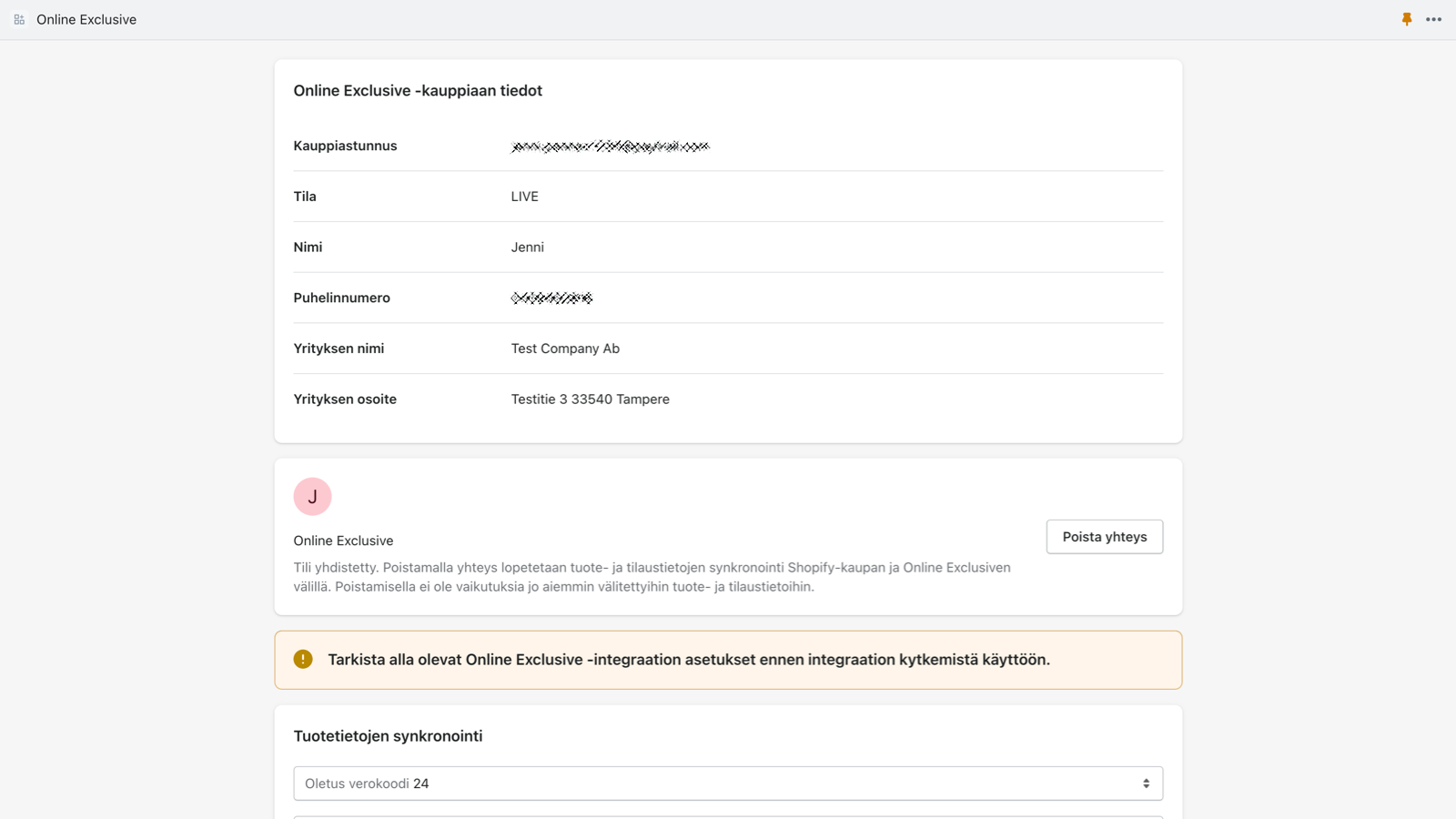Click the Online Exclusive account title below avatar
The width and height of the screenshot is (1456, 819).
point(343,541)
